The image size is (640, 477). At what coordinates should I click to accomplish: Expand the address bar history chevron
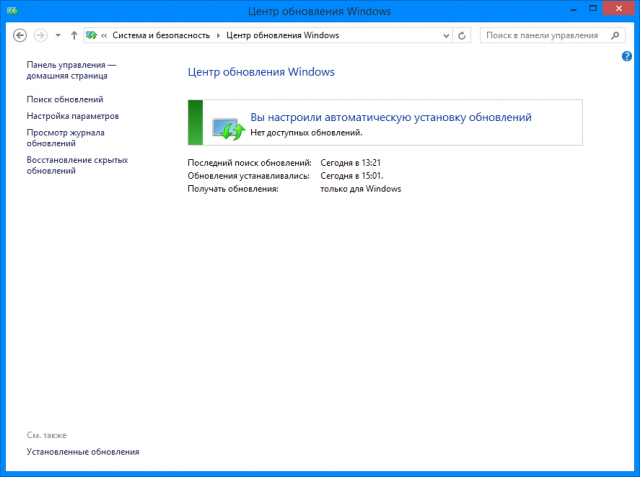[446, 36]
